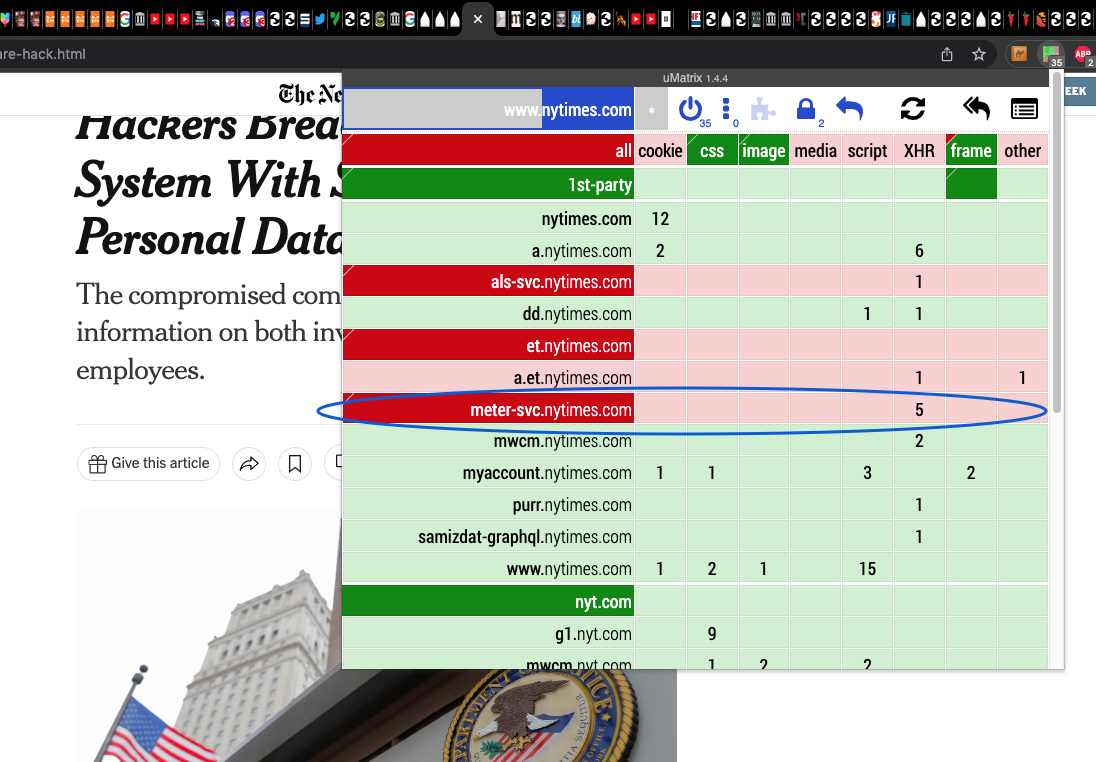The image size is (1096, 762).
Task: Toggle the red 'all' matrix header cell
Action: (488, 151)
